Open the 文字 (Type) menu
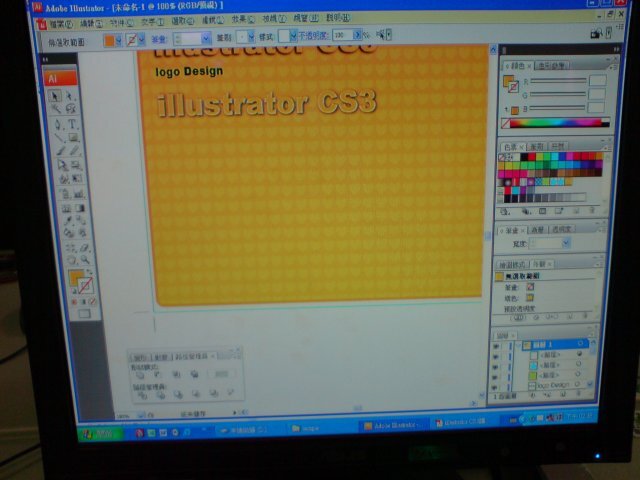This screenshot has height=480, width=640. click(x=153, y=22)
